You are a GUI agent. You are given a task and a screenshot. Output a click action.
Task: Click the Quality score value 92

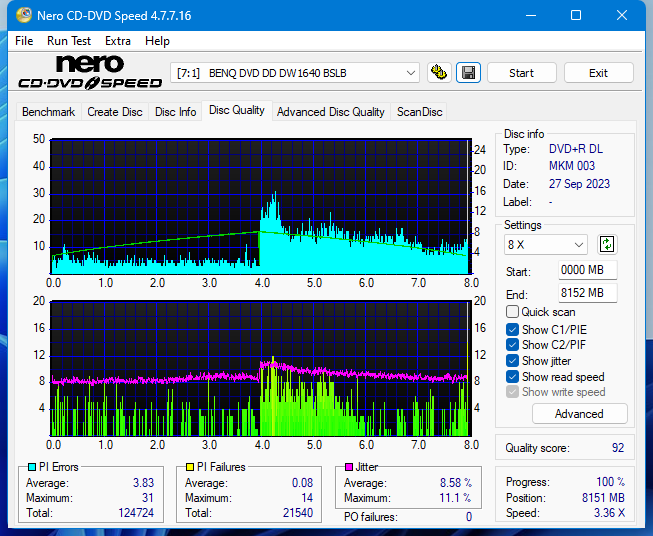point(618,448)
